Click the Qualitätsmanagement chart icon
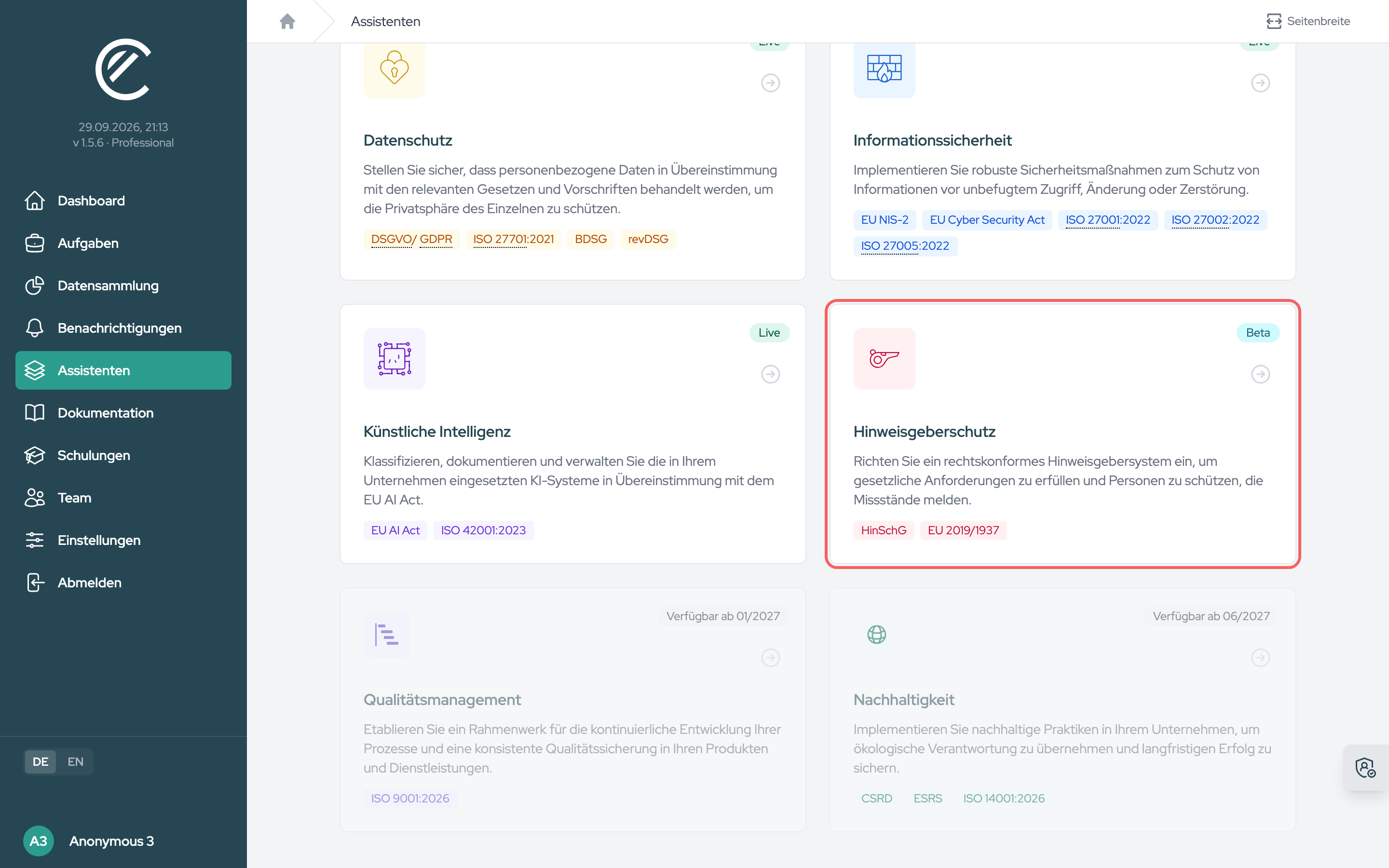Screen dimensions: 1389x868 coord(386,634)
